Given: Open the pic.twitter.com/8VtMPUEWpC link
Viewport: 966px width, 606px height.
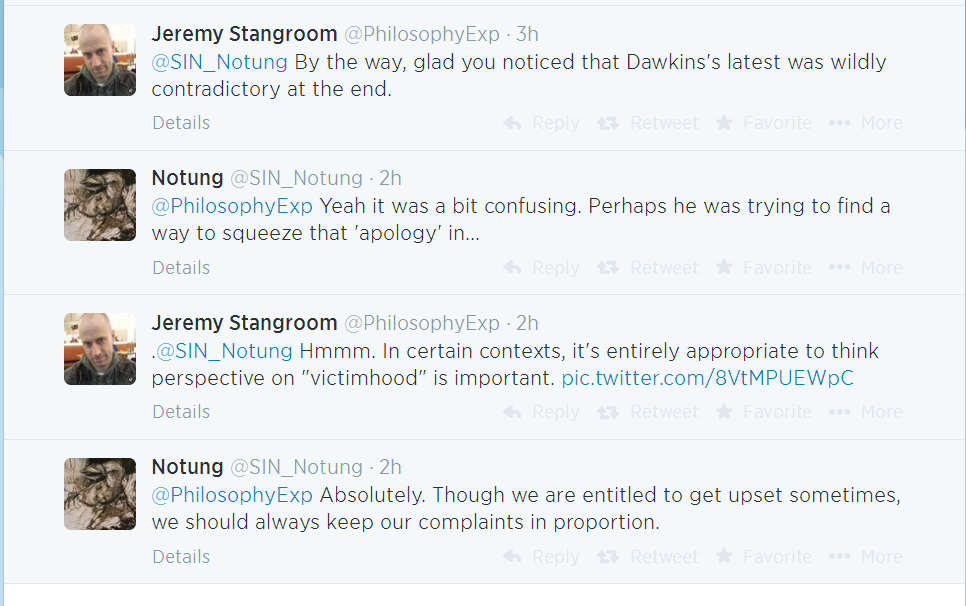Looking at the screenshot, I should point(707,378).
